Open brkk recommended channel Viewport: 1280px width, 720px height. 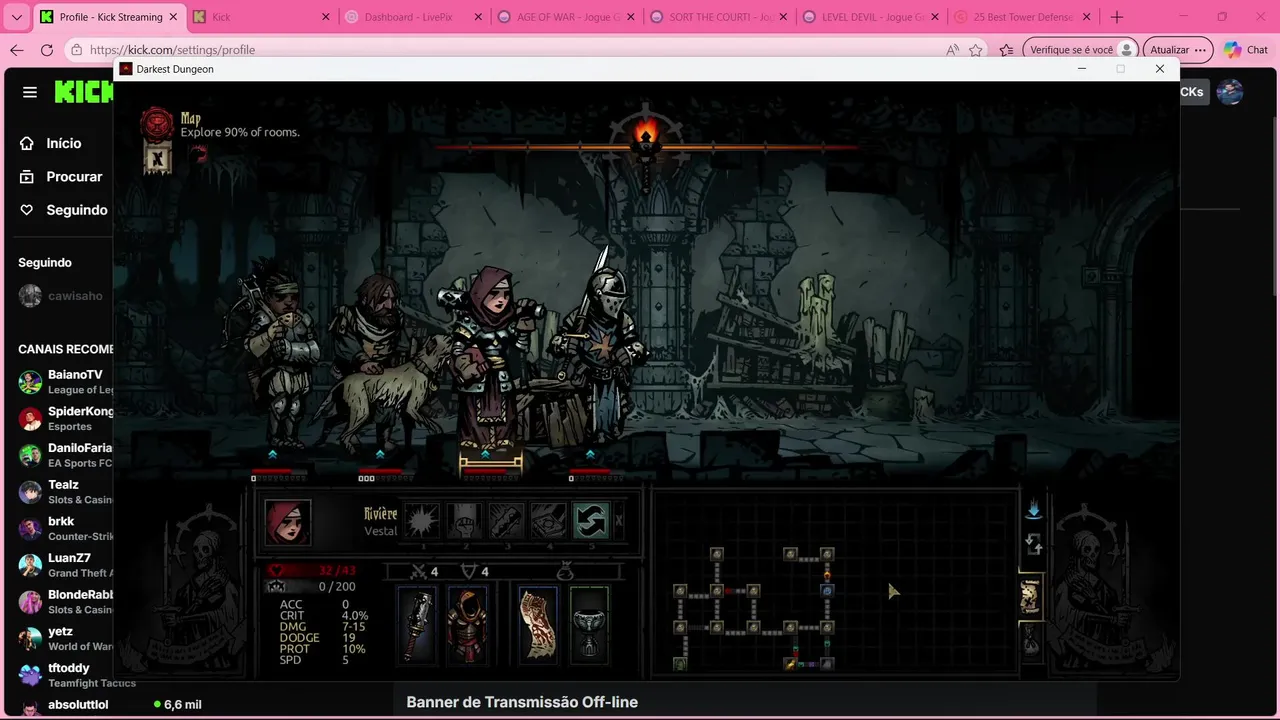(x=65, y=528)
